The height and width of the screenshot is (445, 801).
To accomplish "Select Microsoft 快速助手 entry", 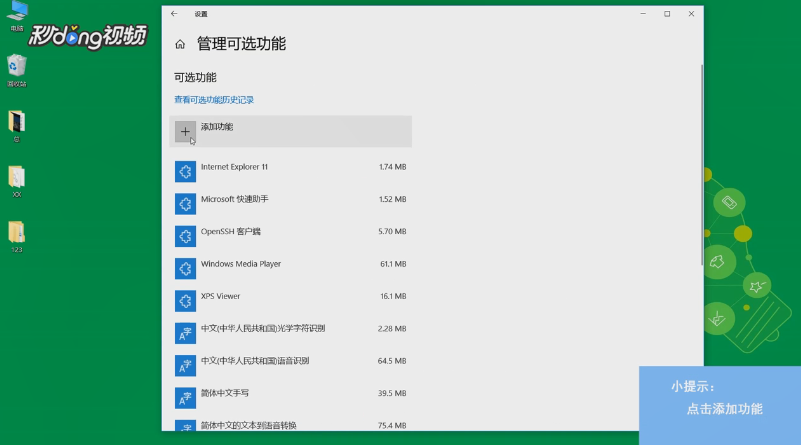I will 290,204.
